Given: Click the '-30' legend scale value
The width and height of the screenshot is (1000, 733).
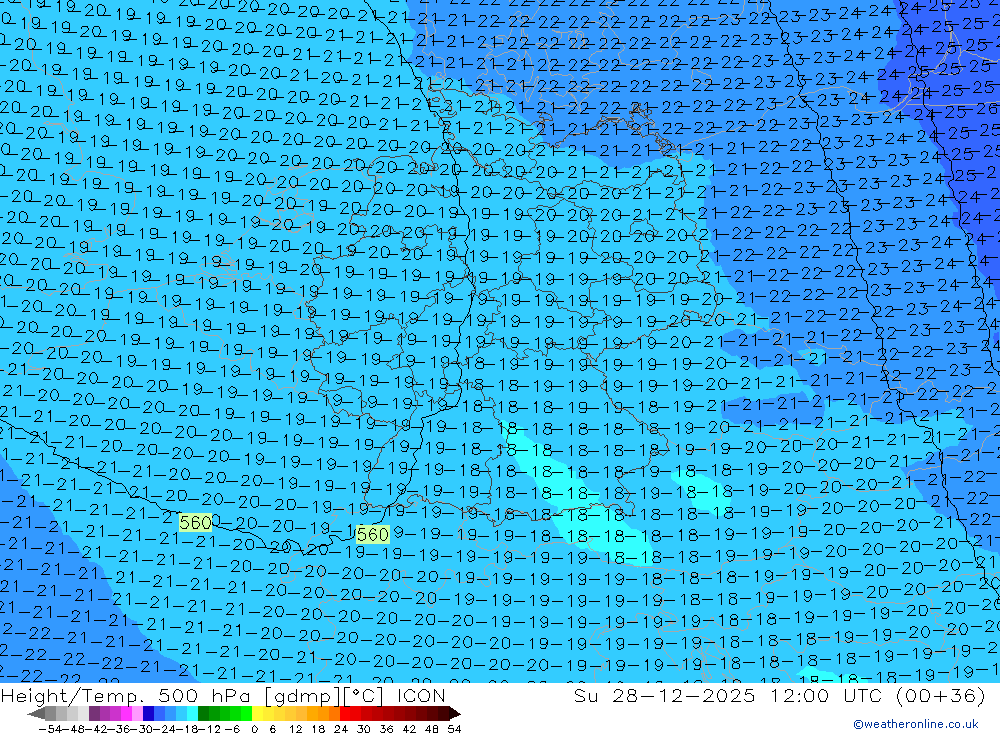Looking at the screenshot, I should [142, 729].
